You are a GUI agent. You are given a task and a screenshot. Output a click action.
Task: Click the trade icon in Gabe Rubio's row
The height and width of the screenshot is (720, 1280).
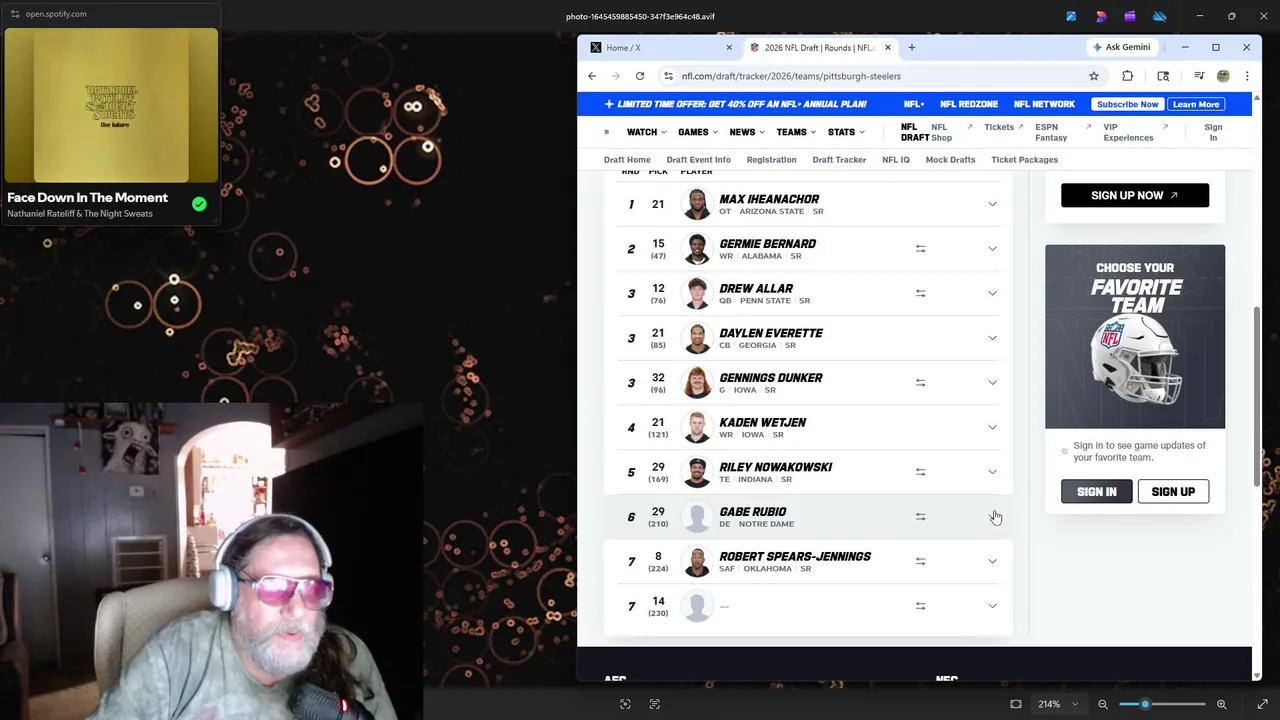[920, 517]
